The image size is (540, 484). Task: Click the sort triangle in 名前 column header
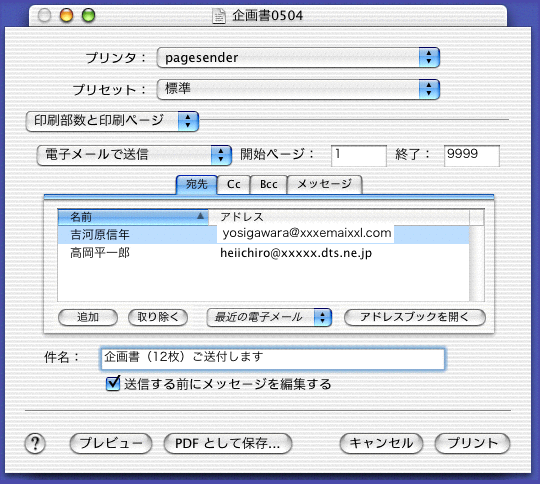click(x=200, y=216)
